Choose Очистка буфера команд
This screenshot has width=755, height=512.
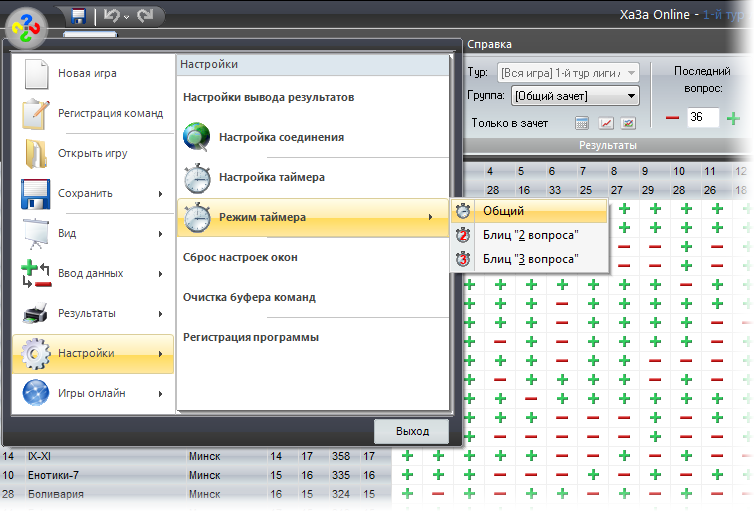tap(313, 297)
